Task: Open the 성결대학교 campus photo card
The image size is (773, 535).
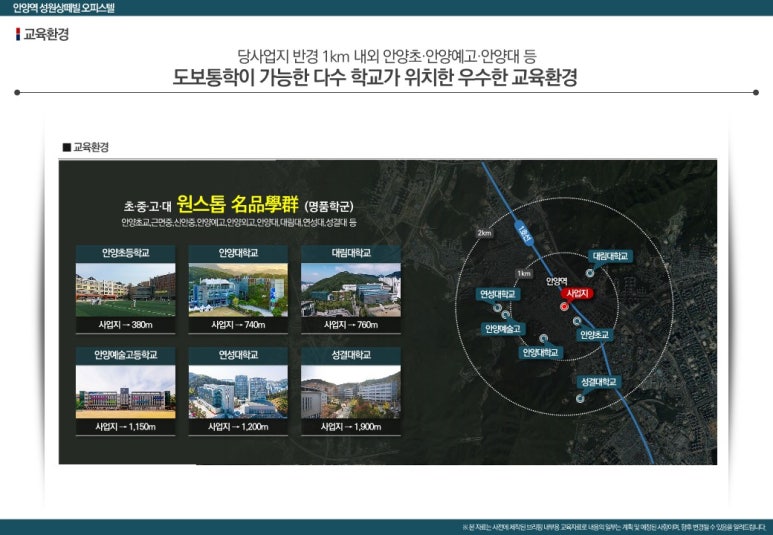Action: point(351,392)
